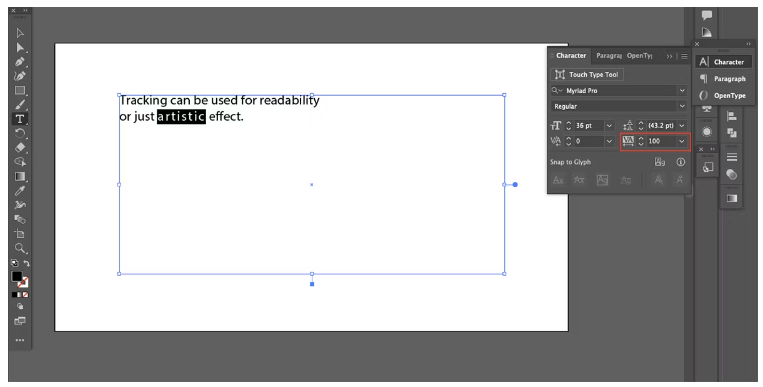Select the Curvature tool
The width and height of the screenshot is (763, 387).
20,76
